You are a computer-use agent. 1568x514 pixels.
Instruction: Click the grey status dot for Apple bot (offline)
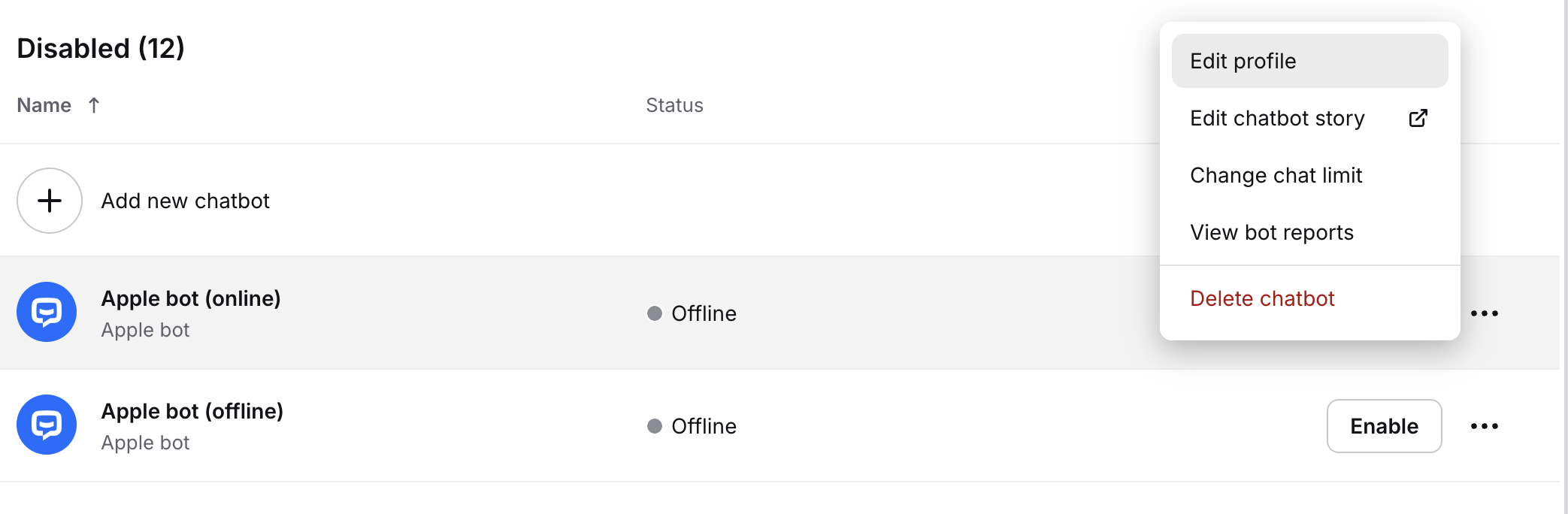(x=655, y=426)
